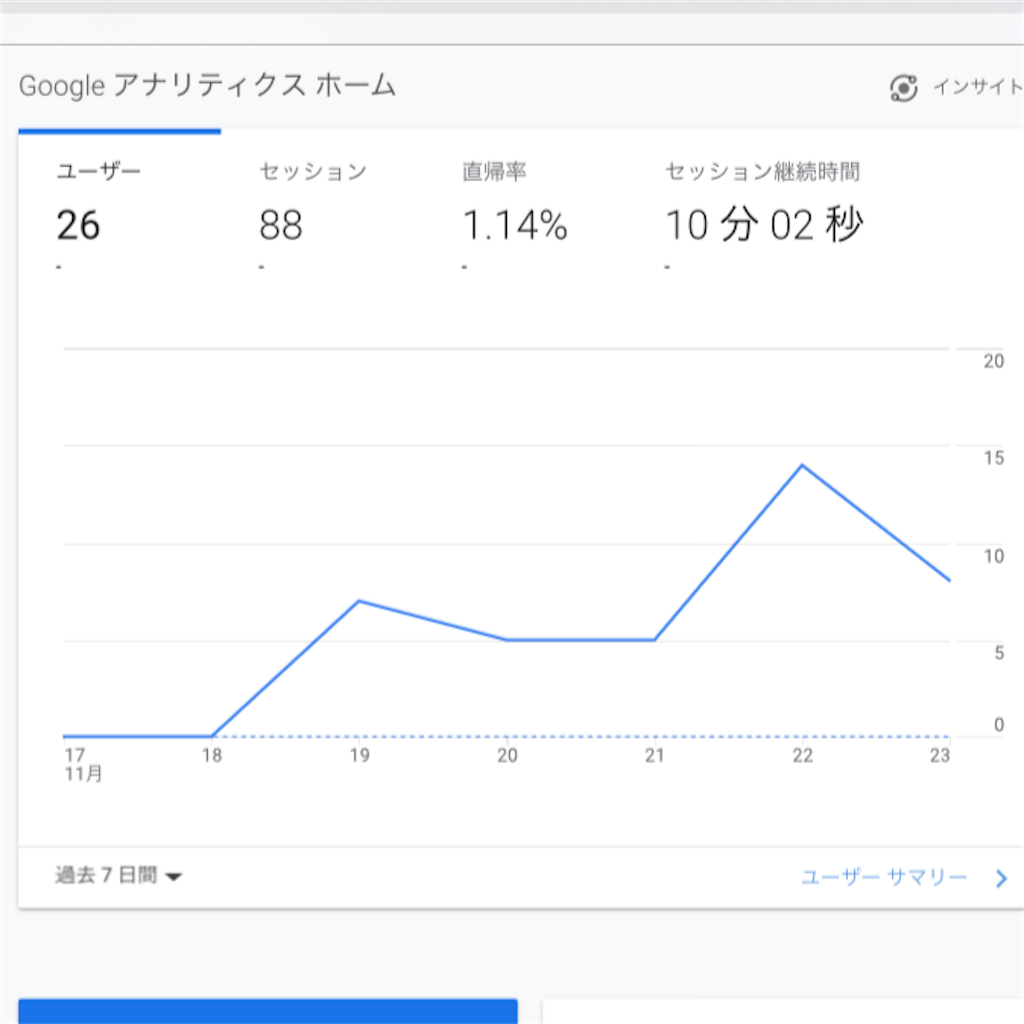Click the dropdown arrow beside 過去 7 日間
The width and height of the screenshot is (1024, 1024).
click(x=173, y=877)
